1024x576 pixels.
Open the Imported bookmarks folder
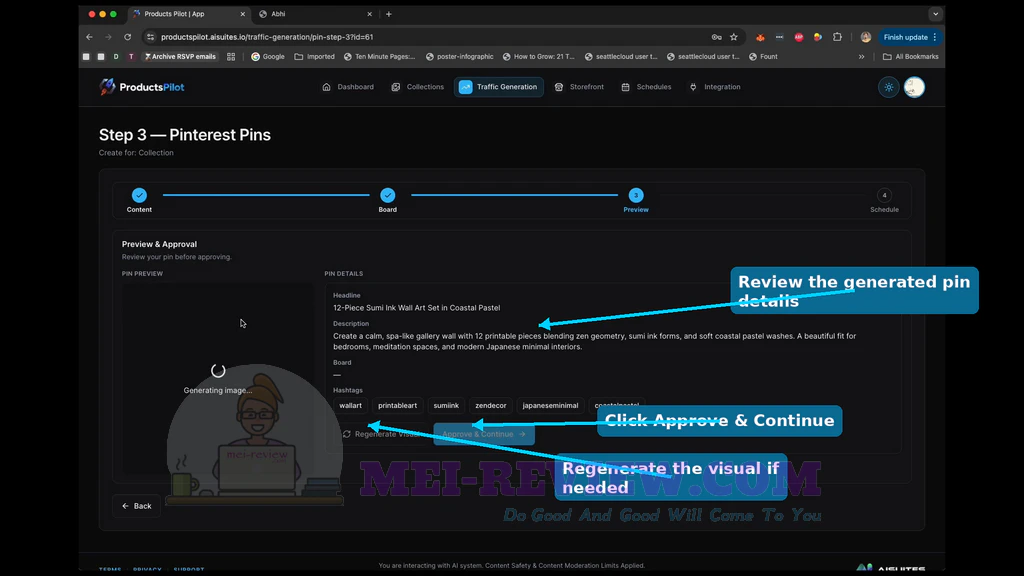click(314, 57)
